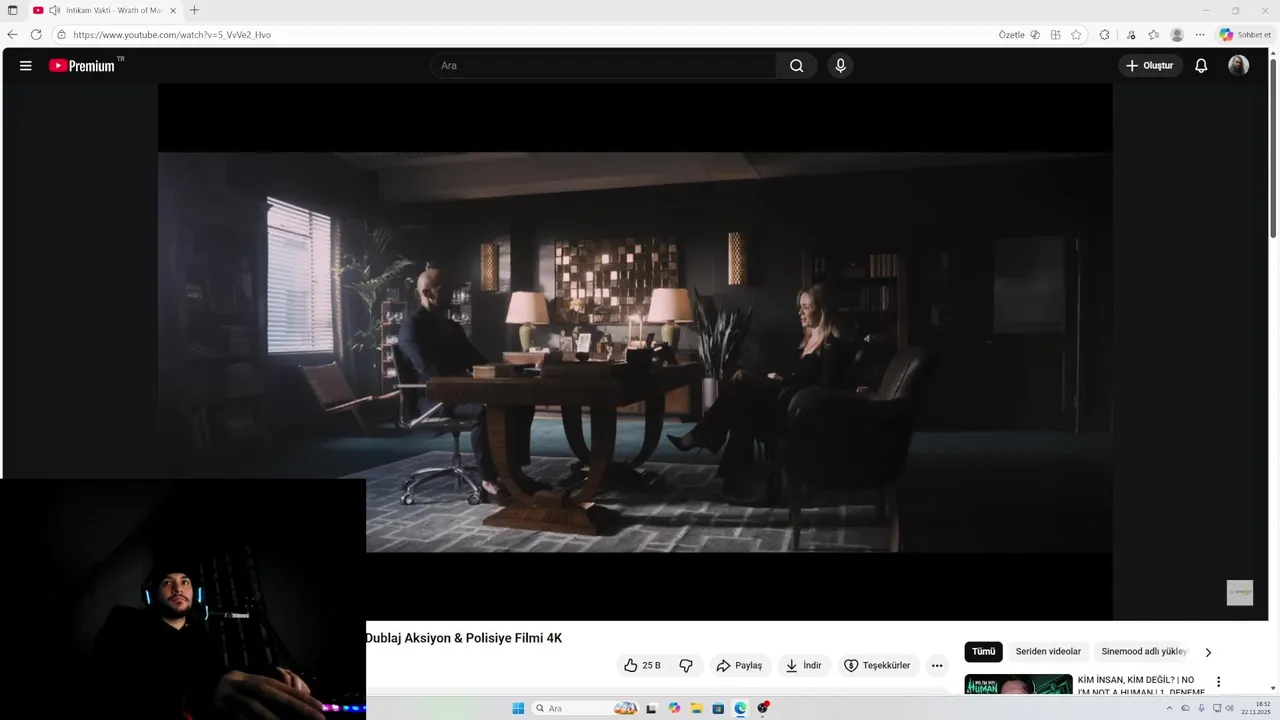Reload the page with refresh icon

[36, 35]
